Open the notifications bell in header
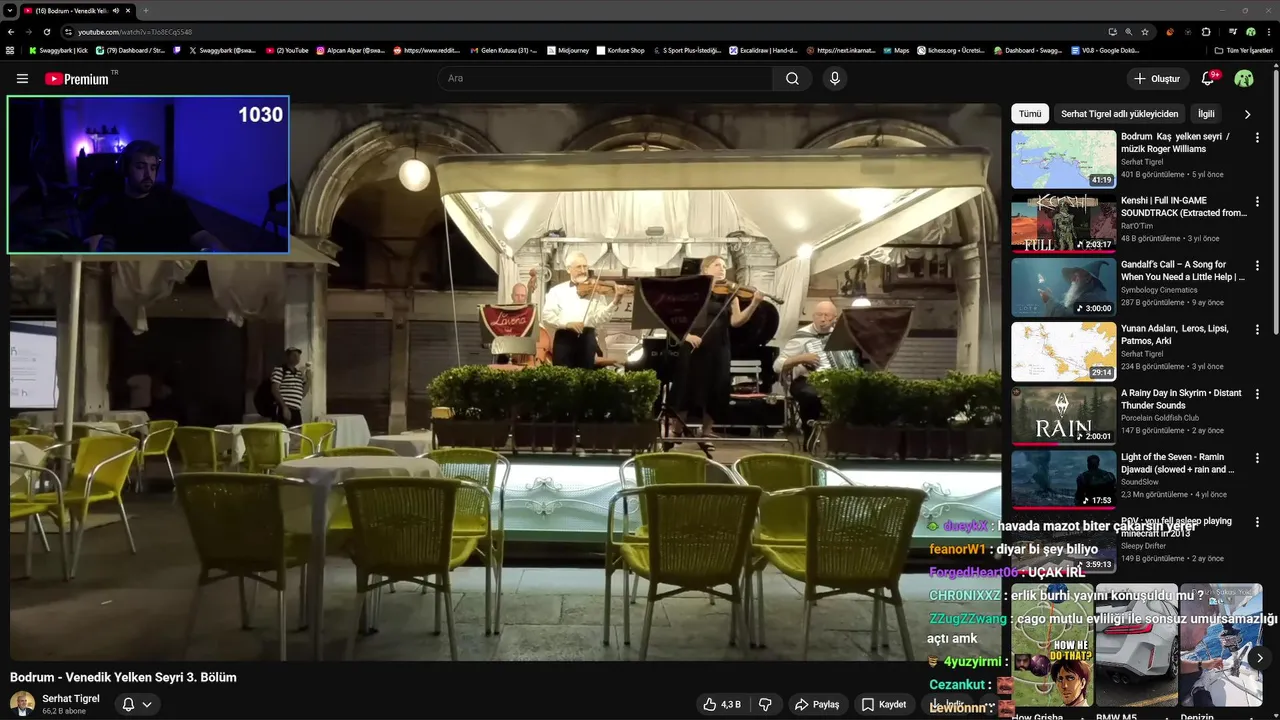Screen dimensions: 1280x720 (1208, 79)
